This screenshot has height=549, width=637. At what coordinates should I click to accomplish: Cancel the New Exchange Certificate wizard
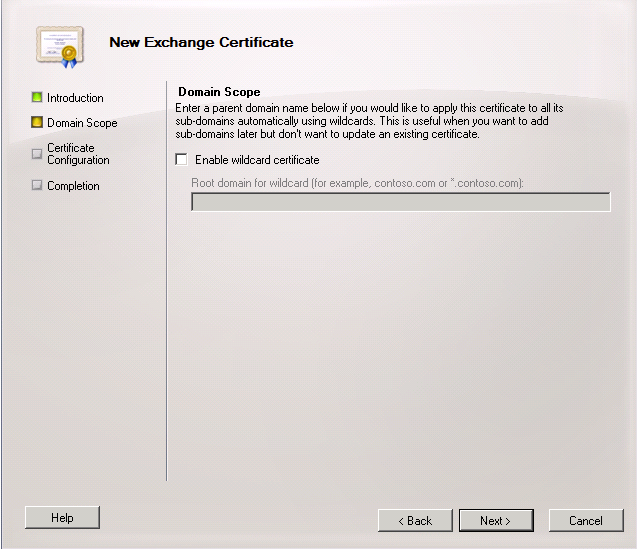point(586,521)
